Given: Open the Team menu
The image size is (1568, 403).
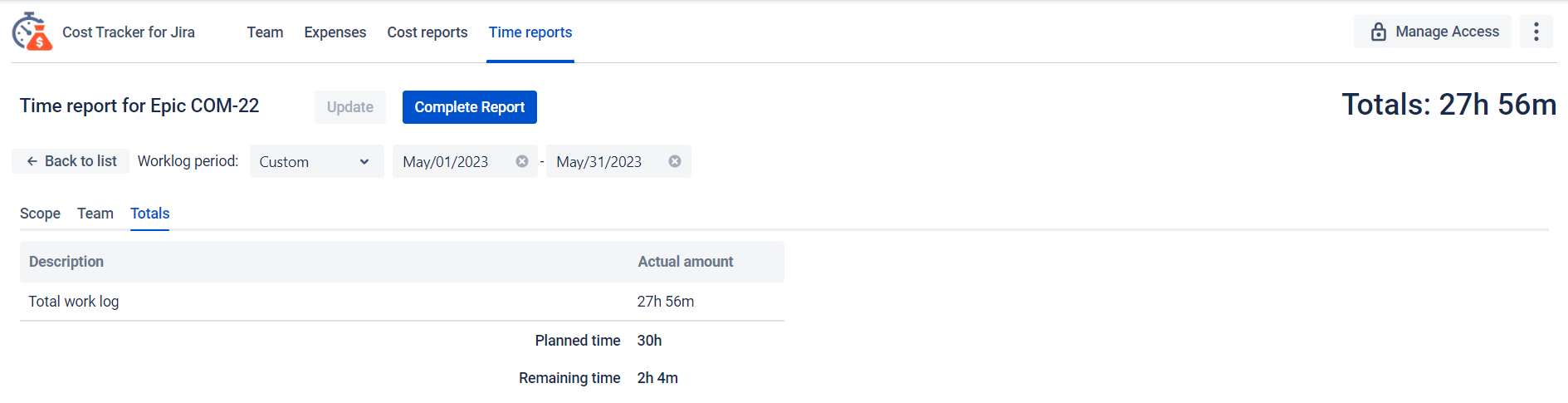Looking at the screenshot, I should pos(265,32).
